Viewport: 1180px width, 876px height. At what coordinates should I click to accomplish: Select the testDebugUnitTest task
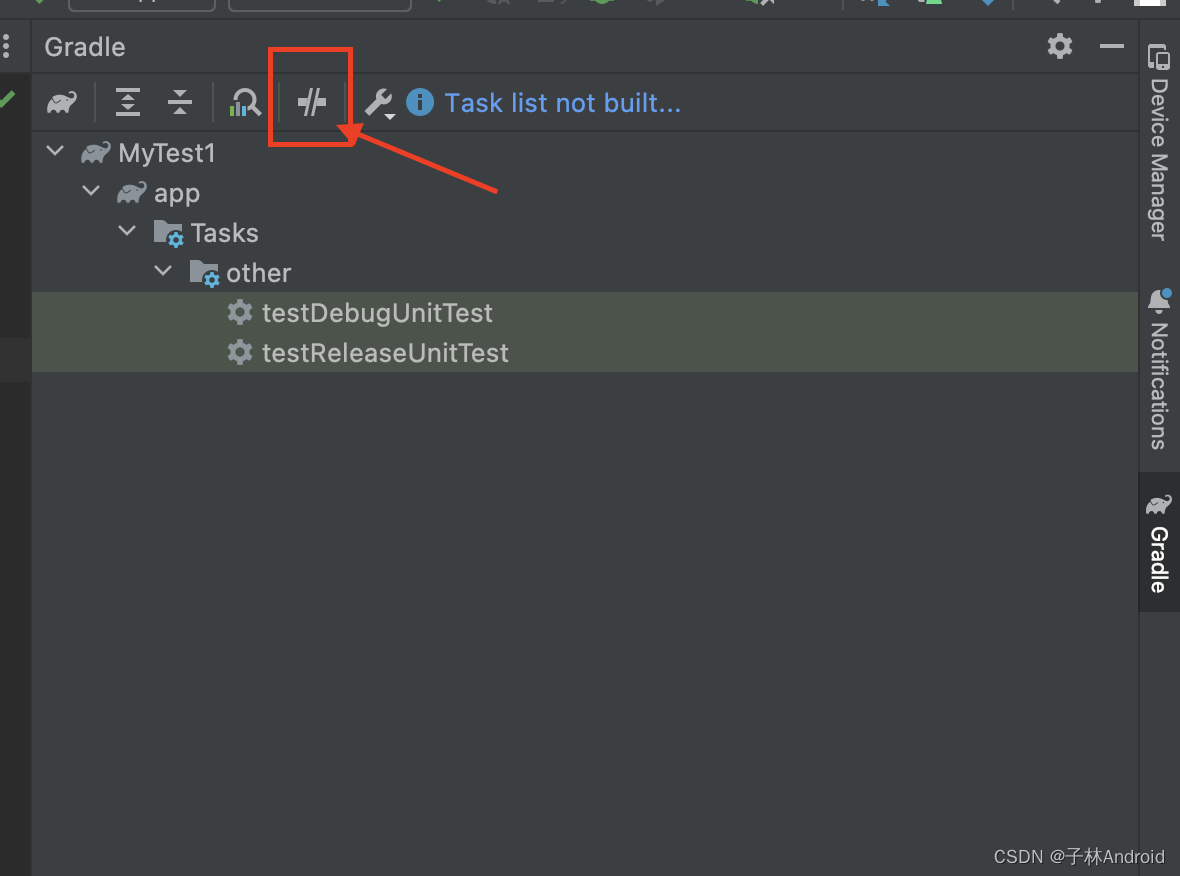[x=377, y=313]
